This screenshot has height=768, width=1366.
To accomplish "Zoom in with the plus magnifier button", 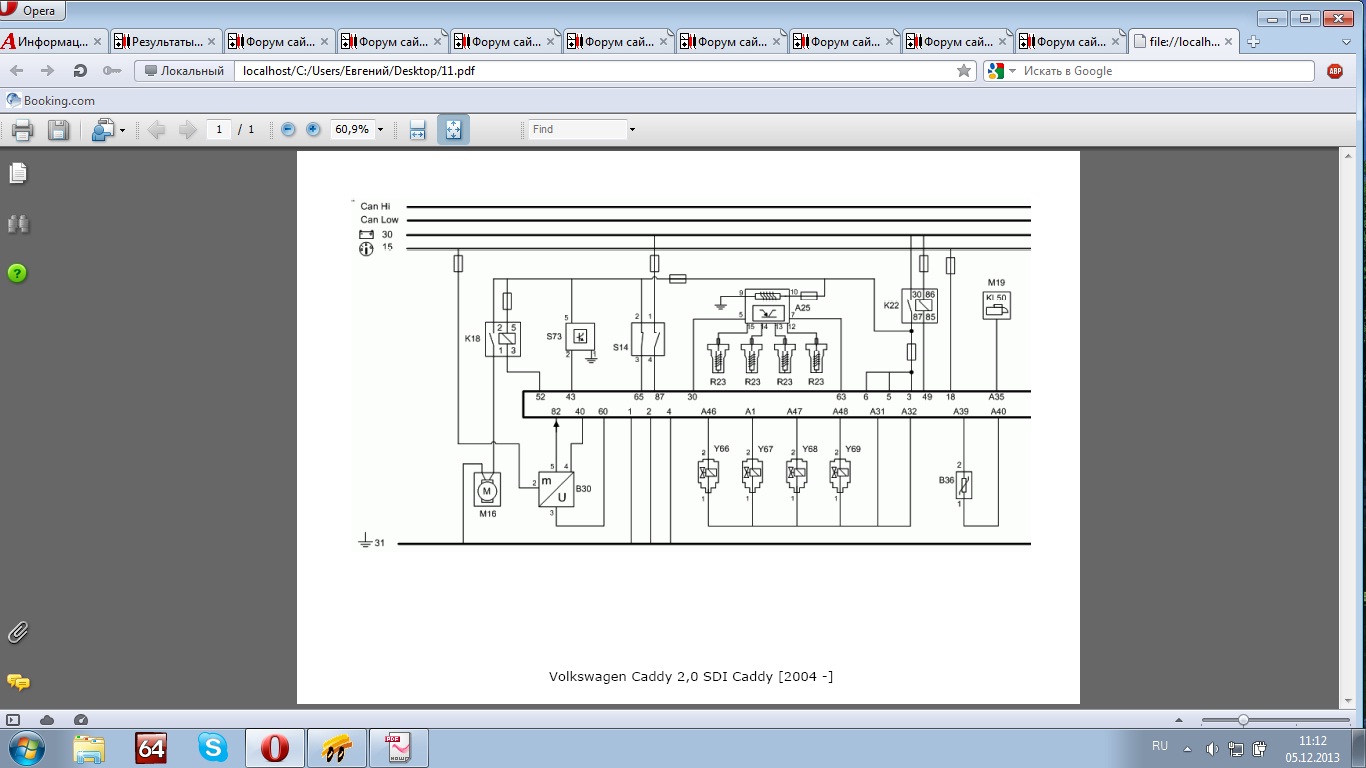I will (313, 129).
